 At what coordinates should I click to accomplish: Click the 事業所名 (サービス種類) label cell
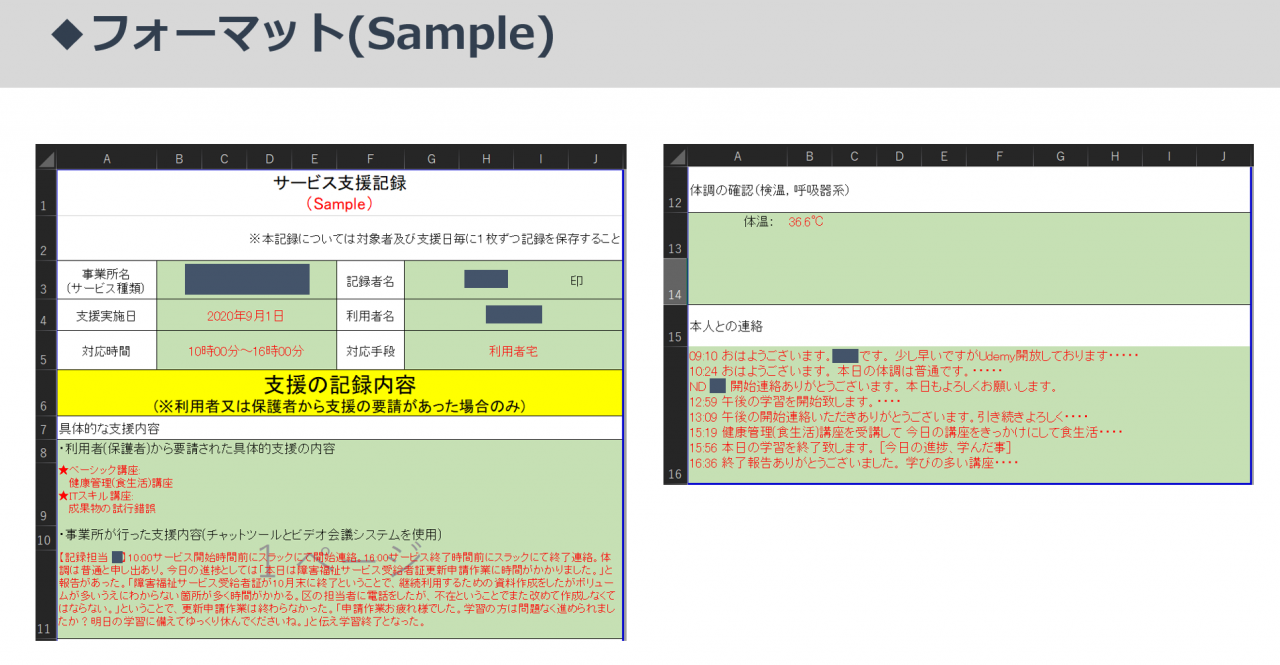click(x=107, y=280)
